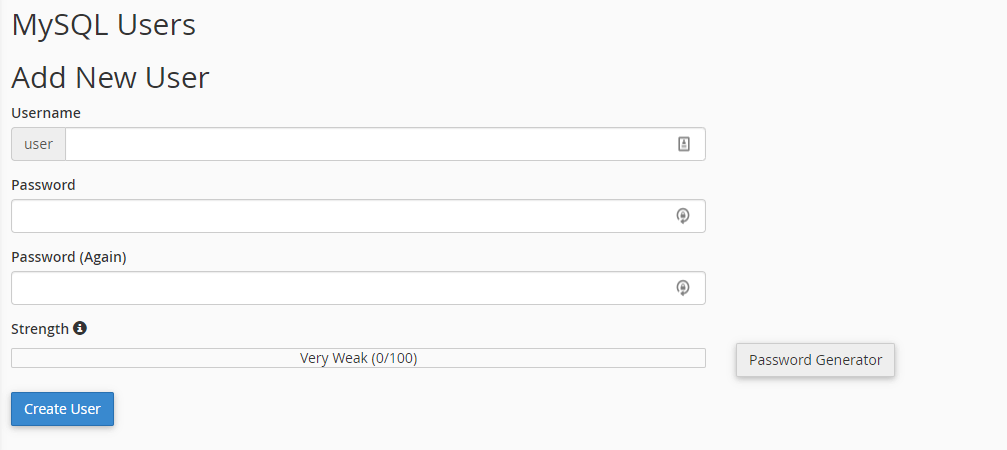1007x450 pixels.
Task: Click the "Add New User" heading
Action: pos(110,78)
